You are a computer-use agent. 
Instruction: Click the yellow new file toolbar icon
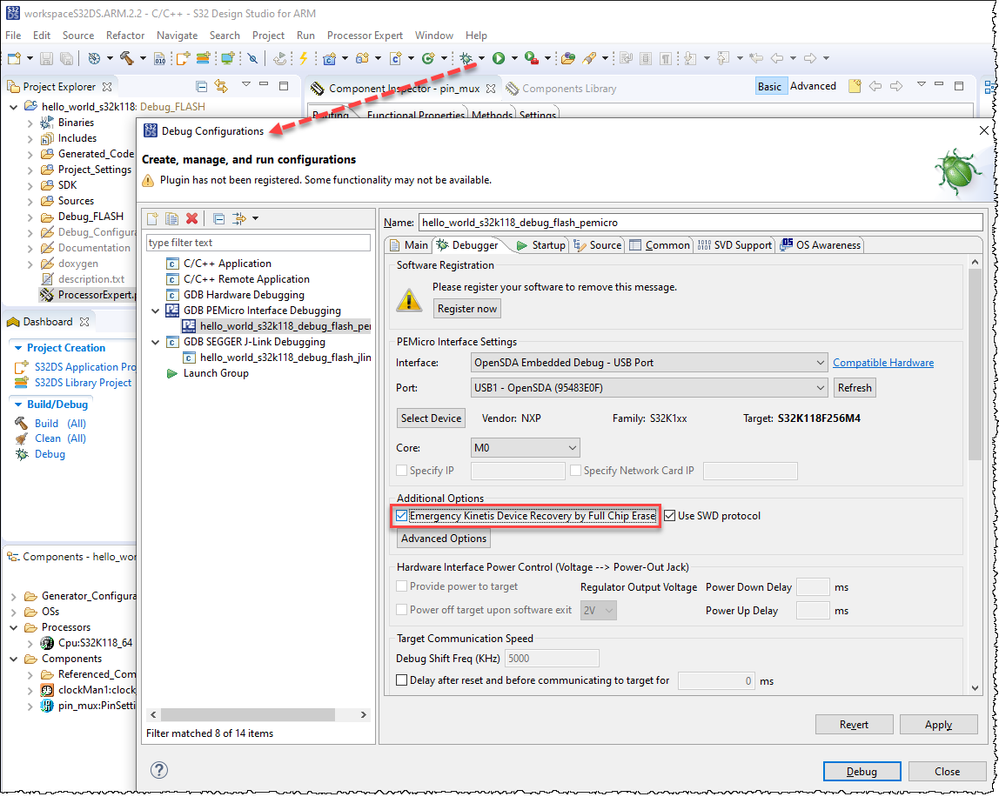point(183,59)
